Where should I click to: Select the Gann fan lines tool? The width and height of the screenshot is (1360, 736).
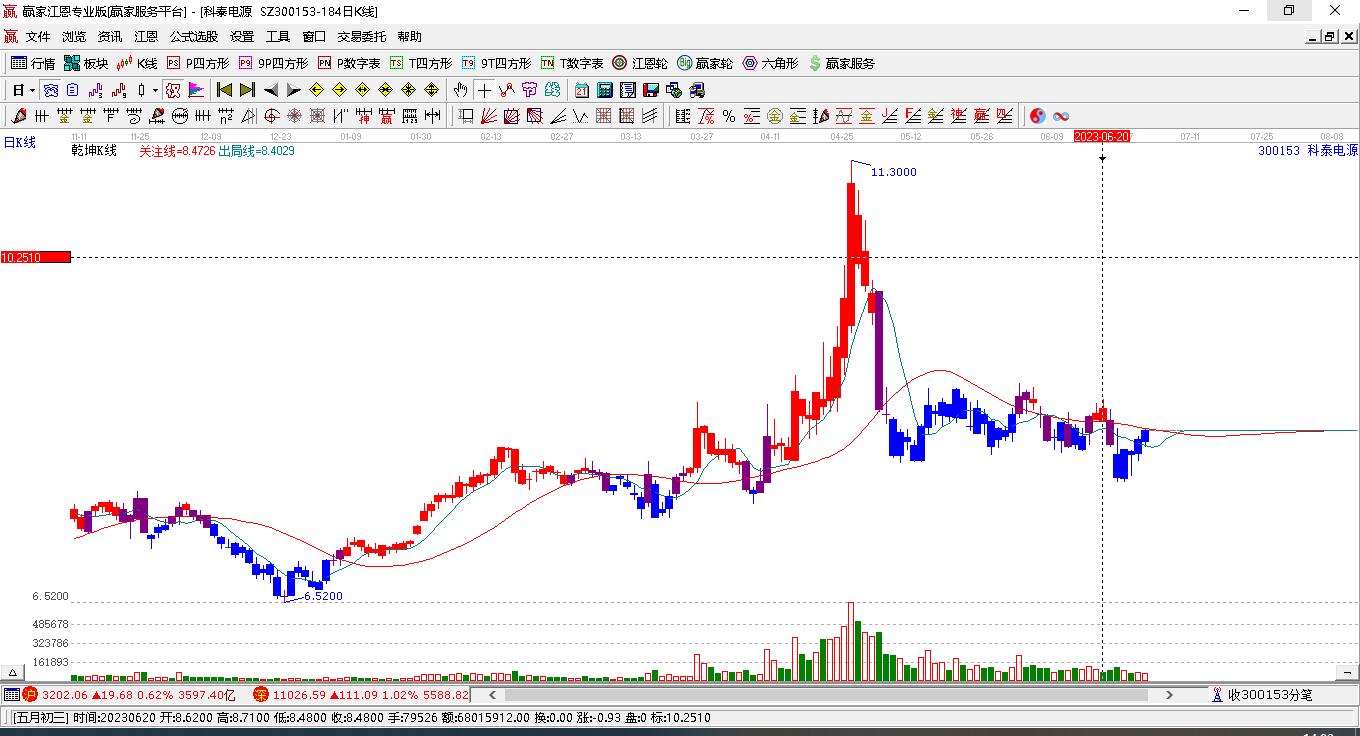(489, 116)
